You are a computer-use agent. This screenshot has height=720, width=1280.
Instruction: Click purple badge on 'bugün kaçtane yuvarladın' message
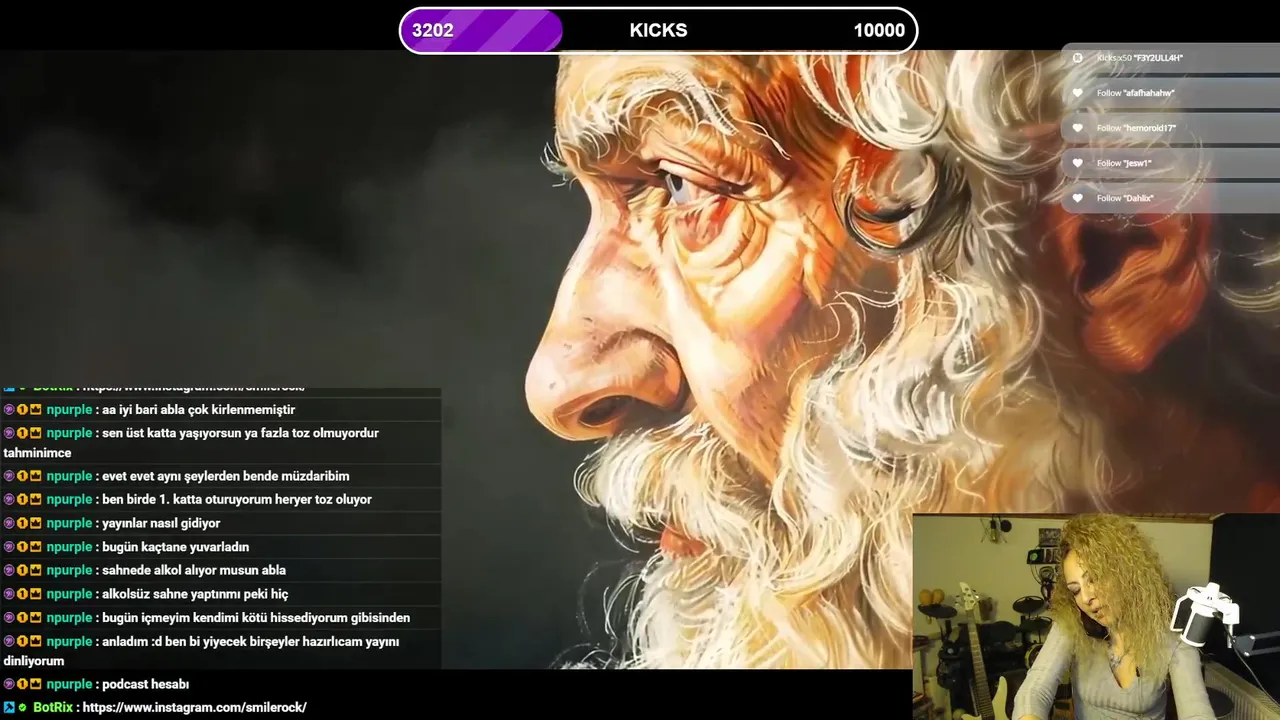click(x=9, y=547)
